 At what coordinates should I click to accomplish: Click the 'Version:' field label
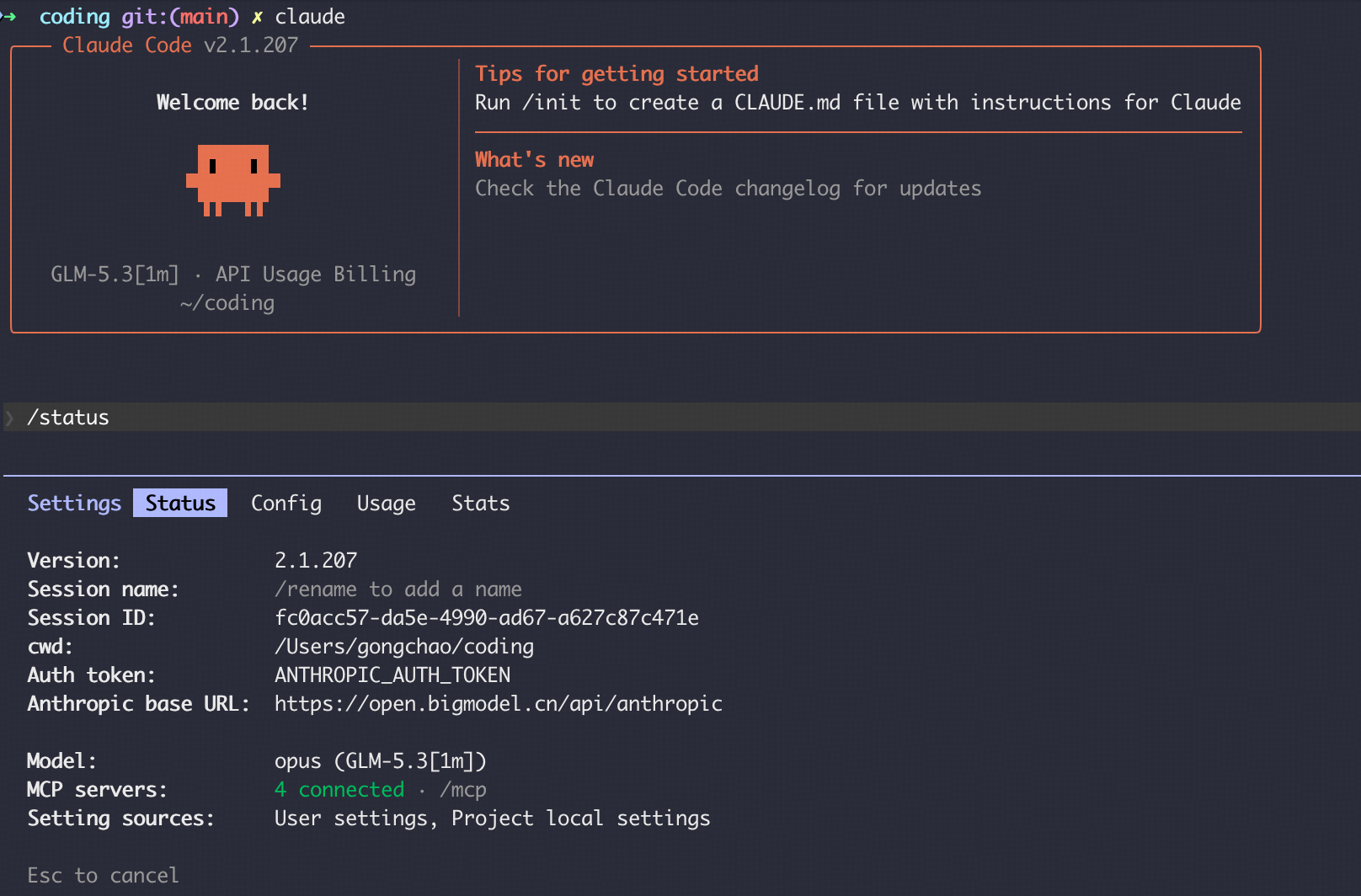click(74, 560)
